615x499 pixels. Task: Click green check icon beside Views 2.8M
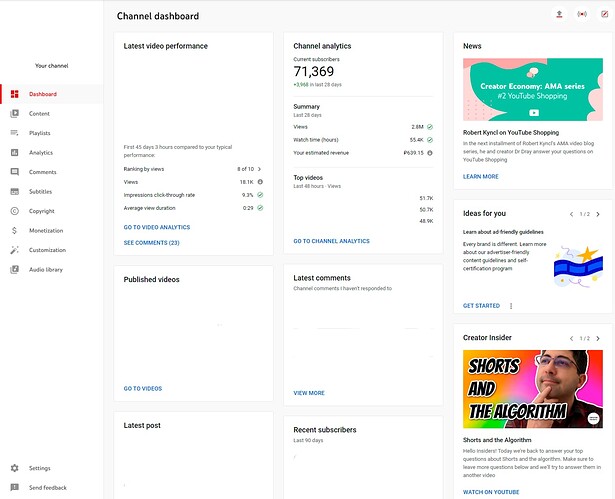point(430,127)
